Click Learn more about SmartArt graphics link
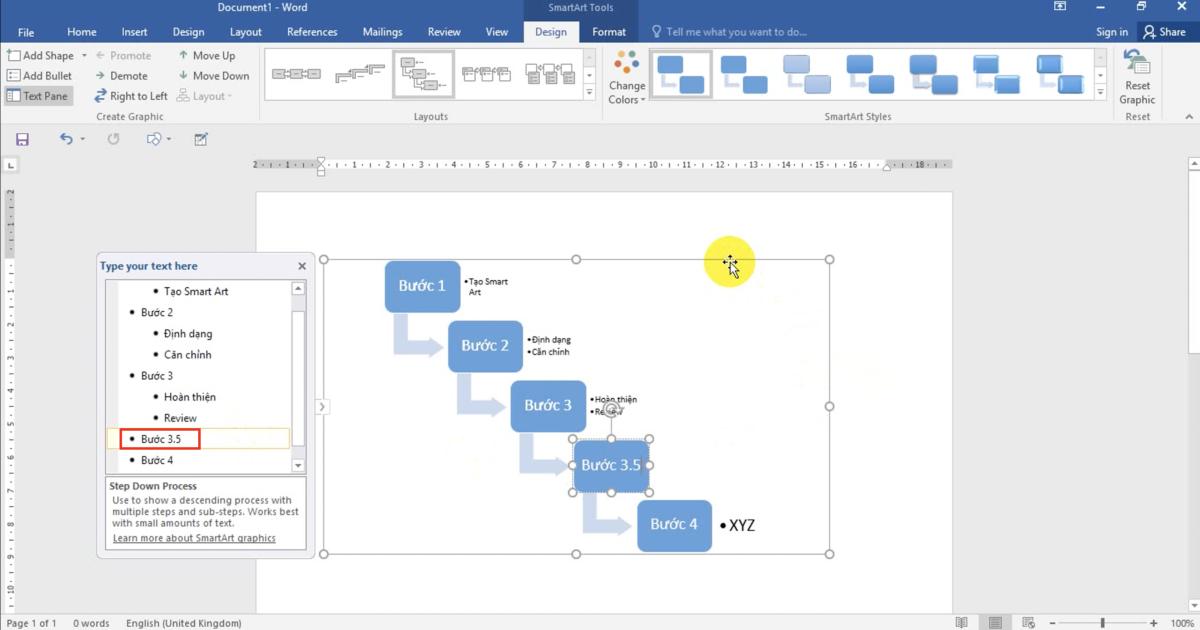1200x630 pixels. point(194,538)
